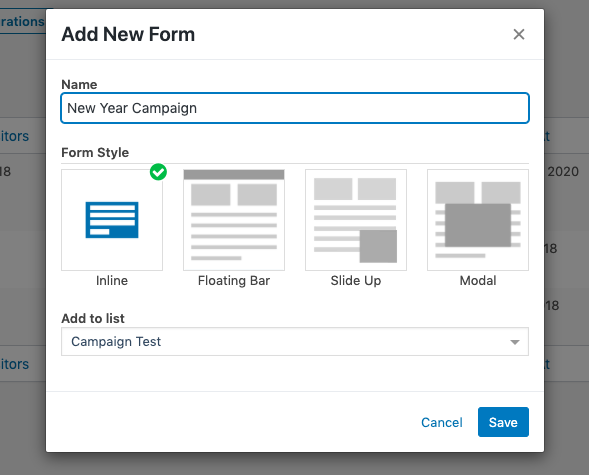This screenshot has height=475, width=589.
Task: Select the Inline form style icon
Action: [112, 220]
